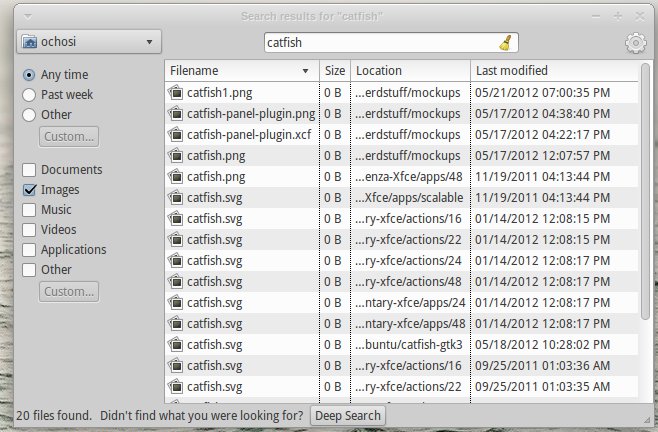Open the window menu arrow in title bar

click(28, 17)
